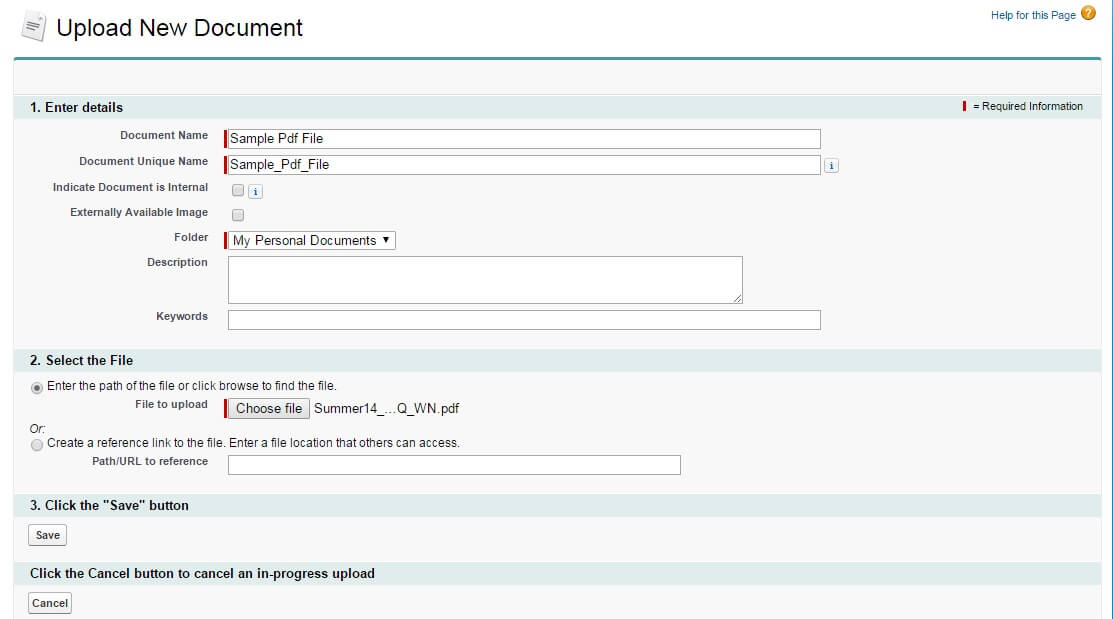Select the Enter the path of the file radio button
Image resolution: width=1113 pixels, height=619 pixels.
click(x=36, y=387)
